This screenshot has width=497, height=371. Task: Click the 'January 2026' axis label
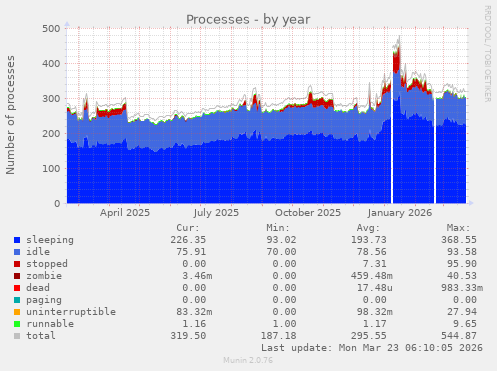click(400, 213)
